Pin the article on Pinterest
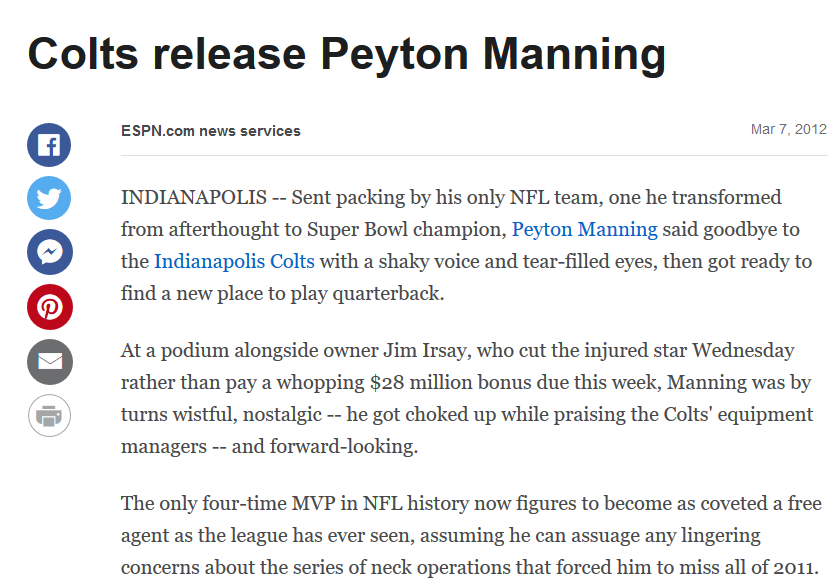 point(49,307)
